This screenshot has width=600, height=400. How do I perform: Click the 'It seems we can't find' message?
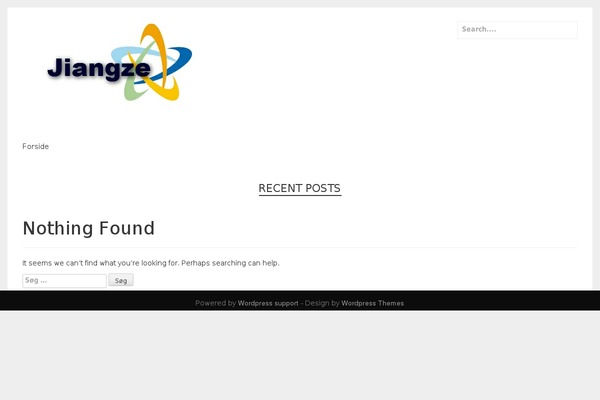(151, 263)
